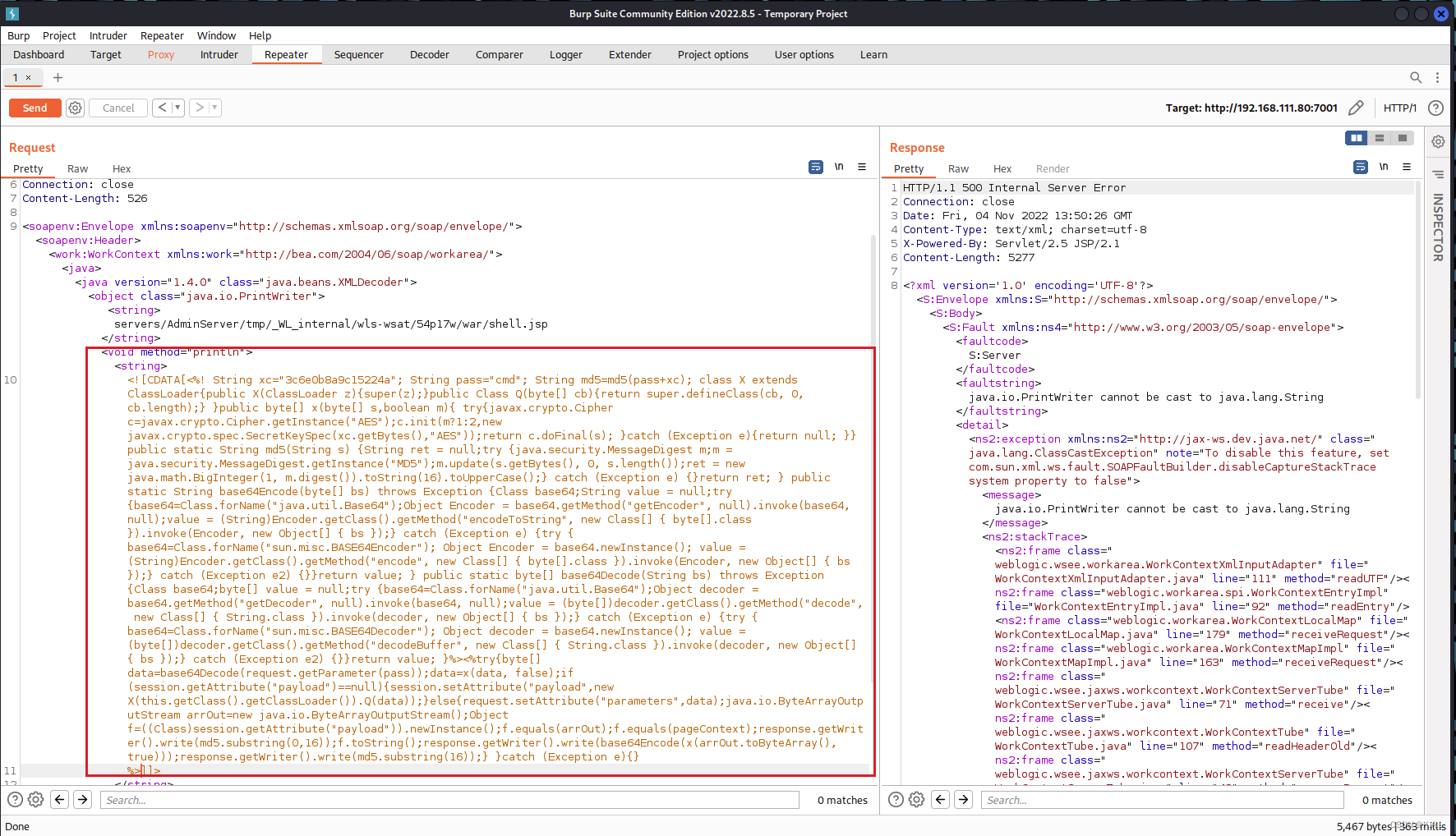
Task: Open previous request history dropdown
Action: click(177, 108)
